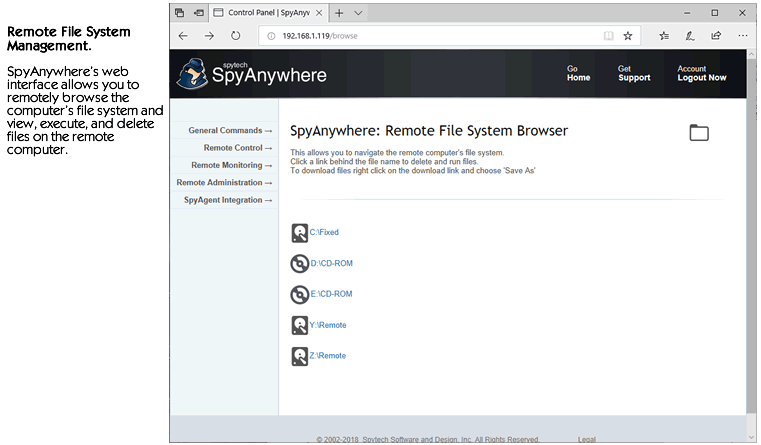Toggle the reading view icon
The image size is (761, 445).
click(x=609, y=36)
